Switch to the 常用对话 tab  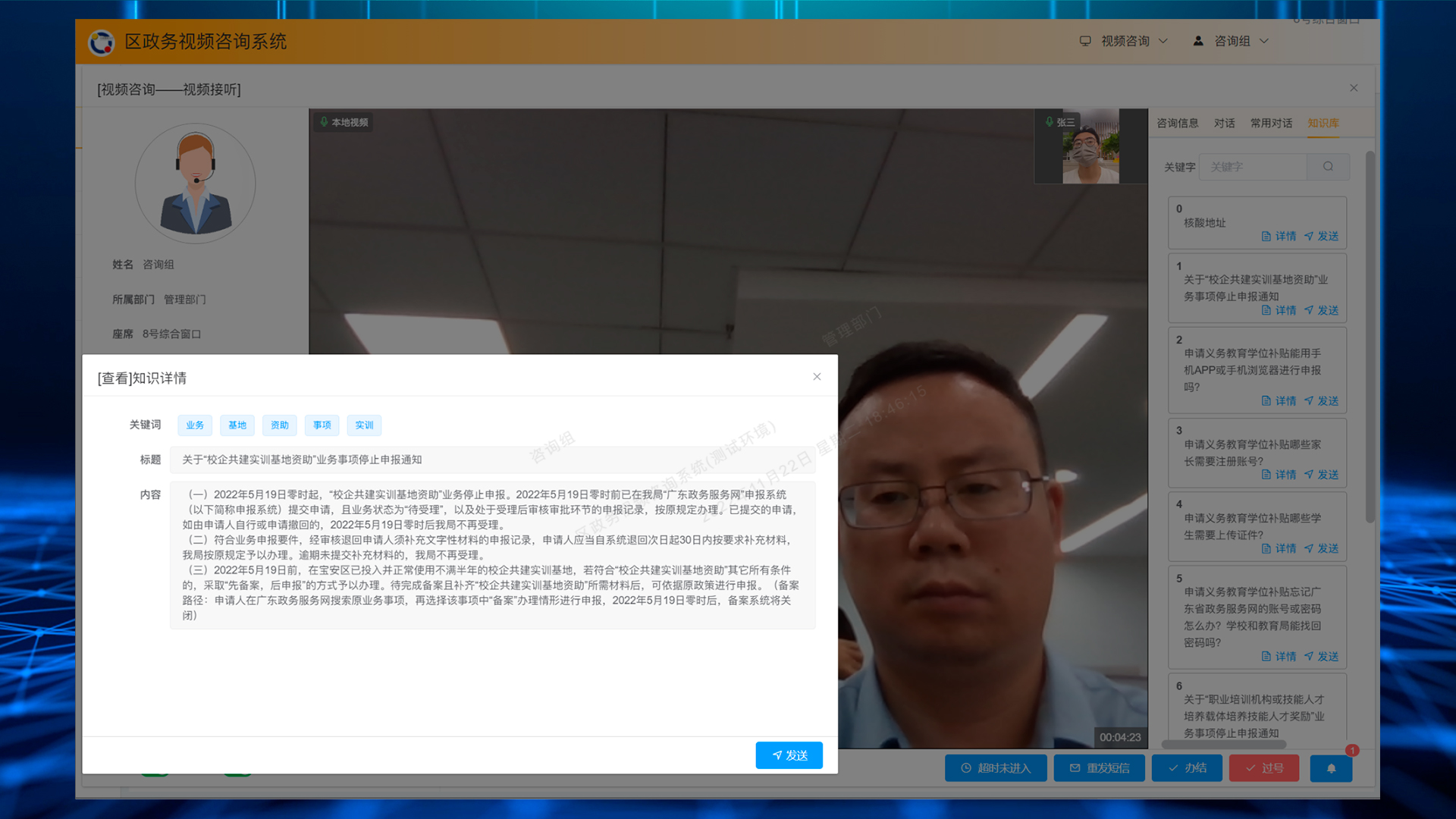point(1271,123)
